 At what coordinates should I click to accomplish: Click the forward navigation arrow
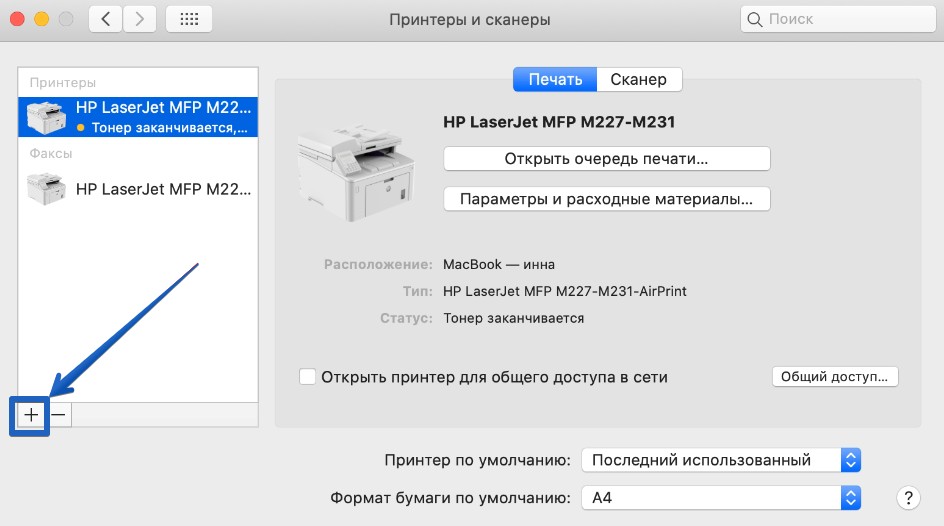click(139, 19)
